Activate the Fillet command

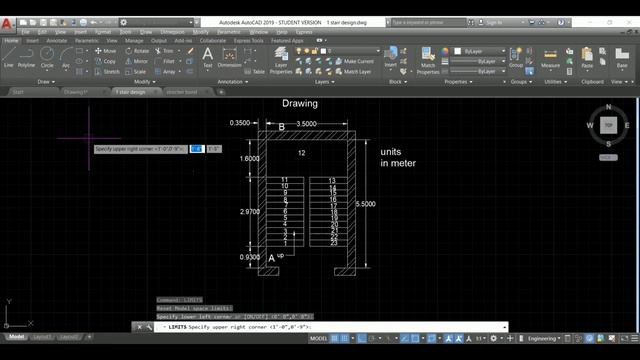pos(165,61)
